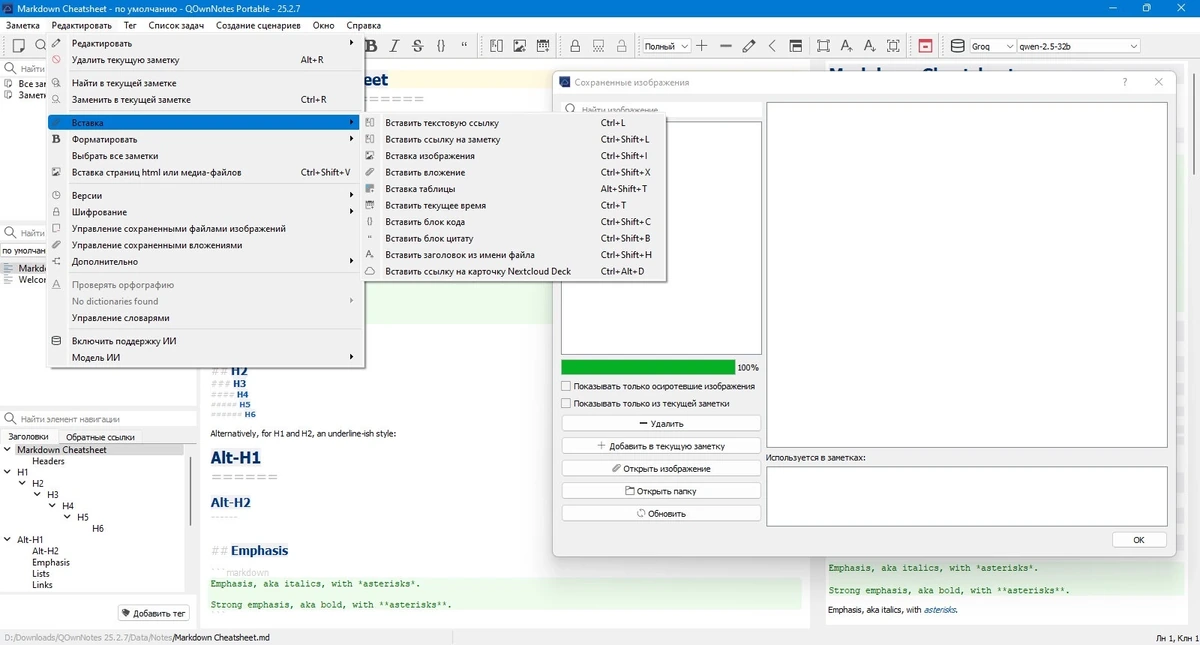Click the Обновить button
1200x645 pixels.
coord(661,513)
